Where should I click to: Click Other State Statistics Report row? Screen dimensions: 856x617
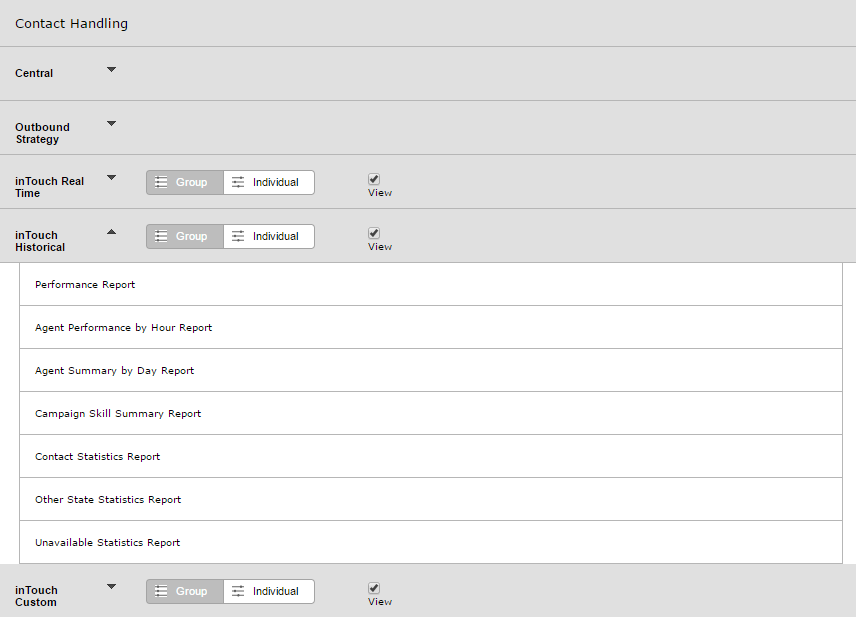pos(431,500)
